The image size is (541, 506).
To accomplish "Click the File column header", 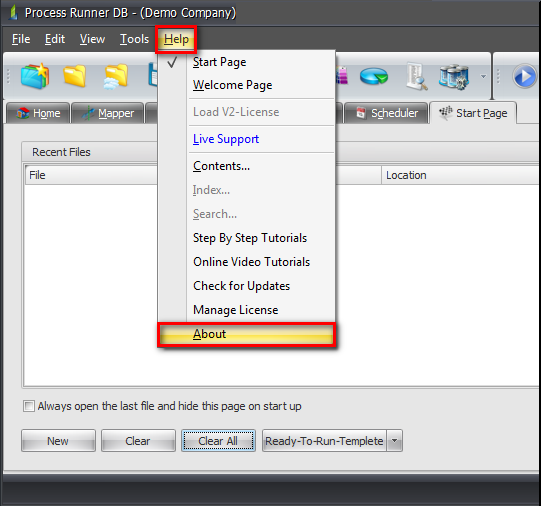I will pyautogui.click(x=91, y=175).
